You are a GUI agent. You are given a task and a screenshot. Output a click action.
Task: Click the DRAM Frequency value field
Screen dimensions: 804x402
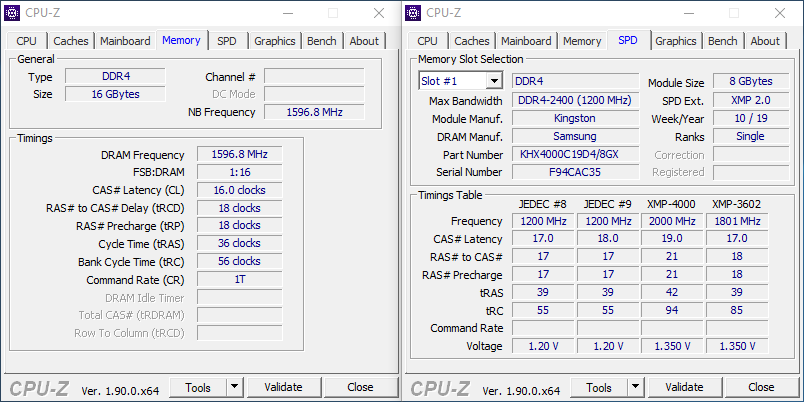pyautogui.click(x=239, y=155)
